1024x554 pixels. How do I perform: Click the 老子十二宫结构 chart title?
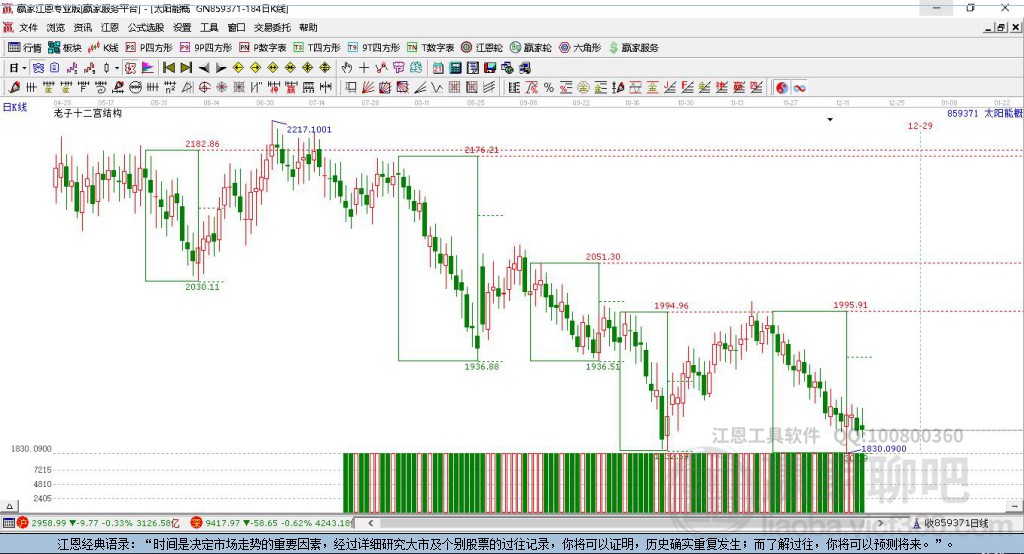coord(88,113)
